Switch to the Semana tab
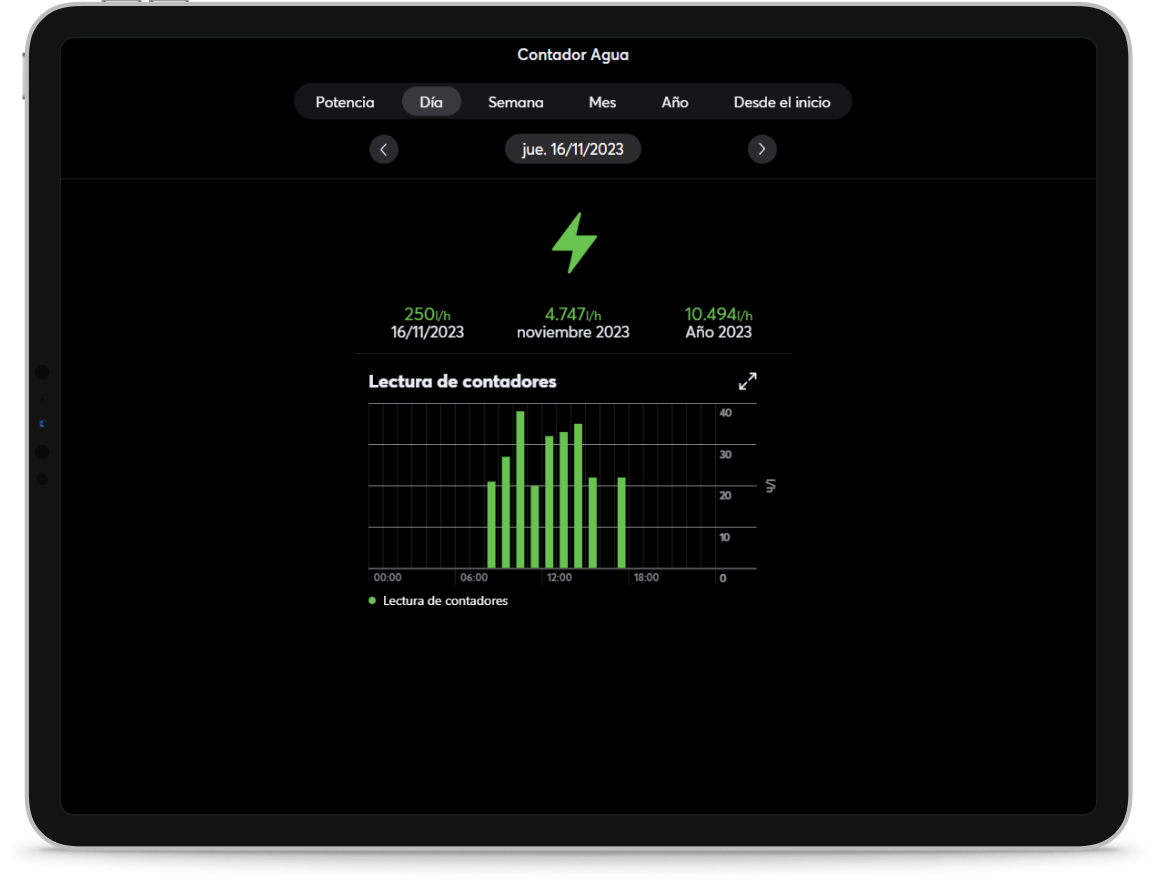1155x882 pixels. [x=515, y=102]
